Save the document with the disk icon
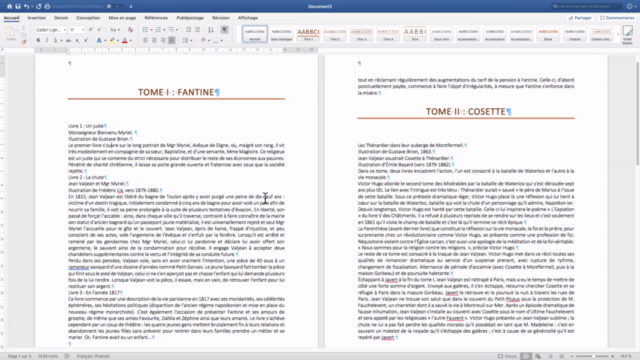The height and width of the screenshot is (360, 640). coord(18,6)
